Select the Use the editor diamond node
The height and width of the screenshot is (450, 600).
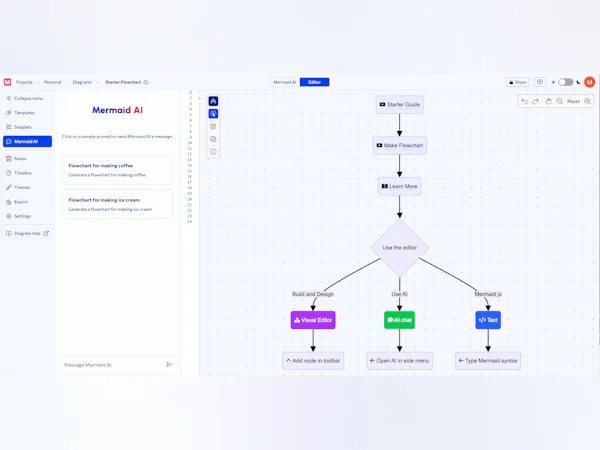click(x=399, y=248)
